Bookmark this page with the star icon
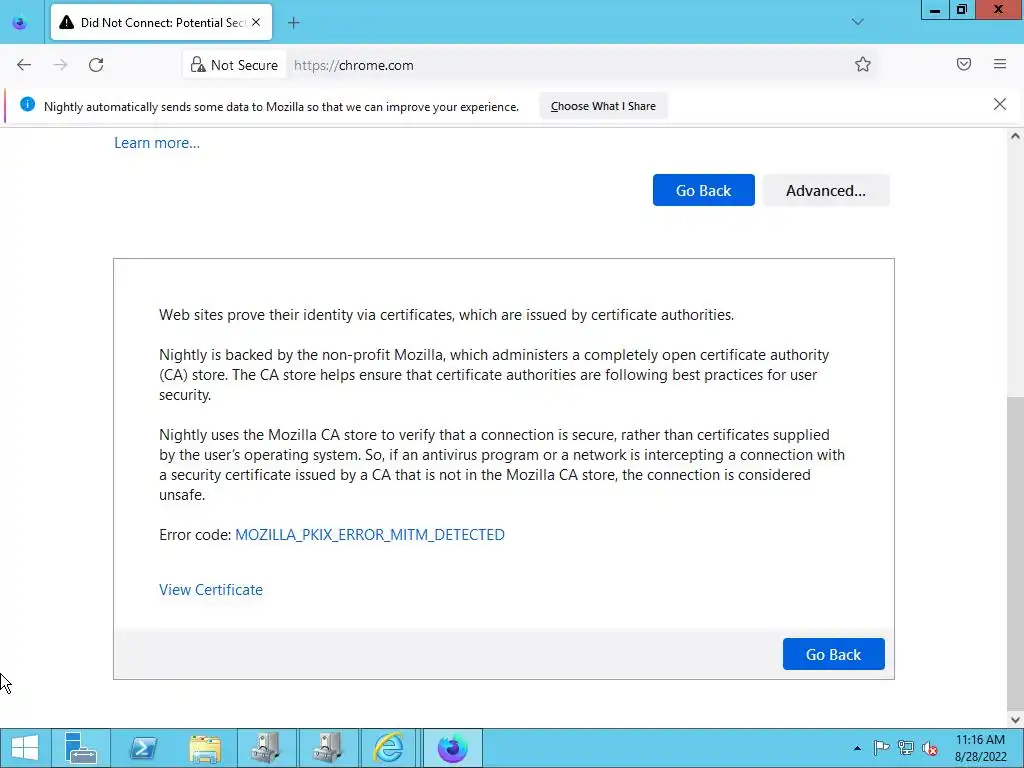The image size is (1024, 768). tap(863, 64)
